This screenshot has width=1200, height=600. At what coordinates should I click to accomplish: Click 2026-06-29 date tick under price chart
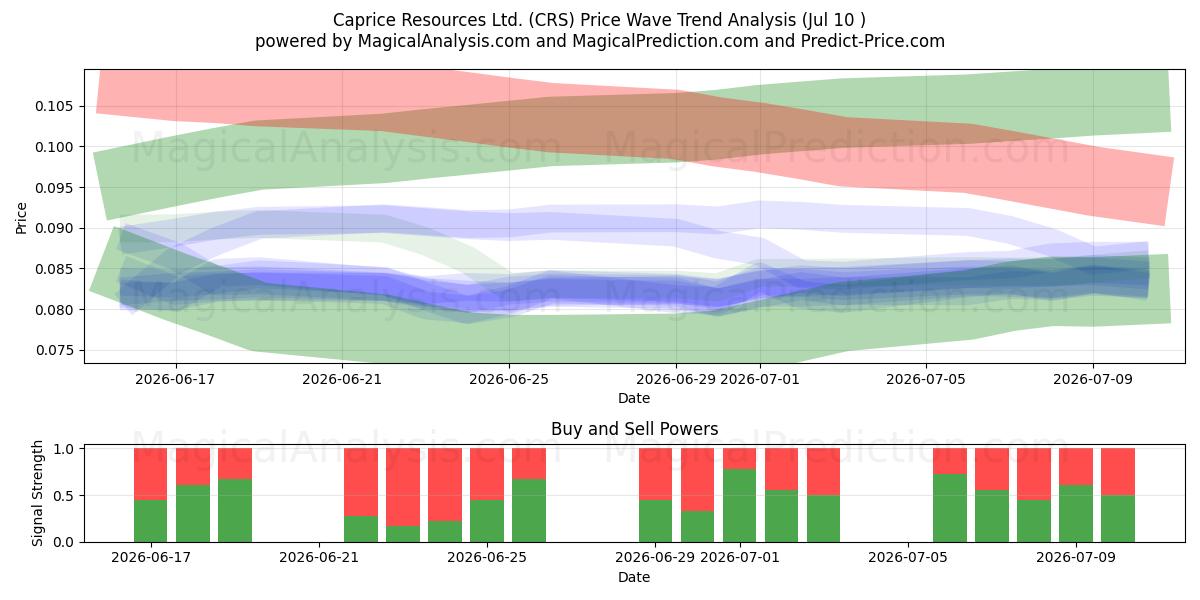676,379
